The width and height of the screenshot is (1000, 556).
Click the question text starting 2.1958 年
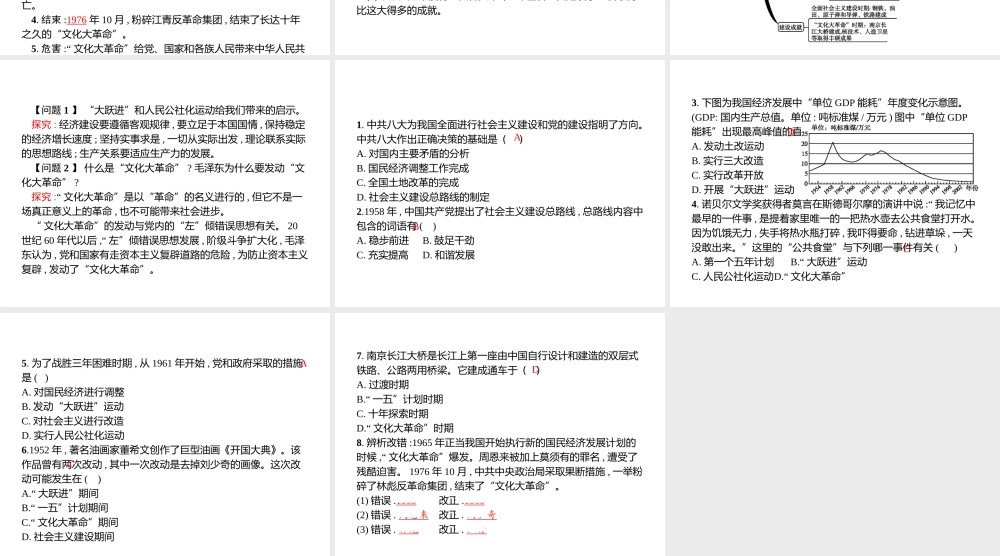point(500,219)
